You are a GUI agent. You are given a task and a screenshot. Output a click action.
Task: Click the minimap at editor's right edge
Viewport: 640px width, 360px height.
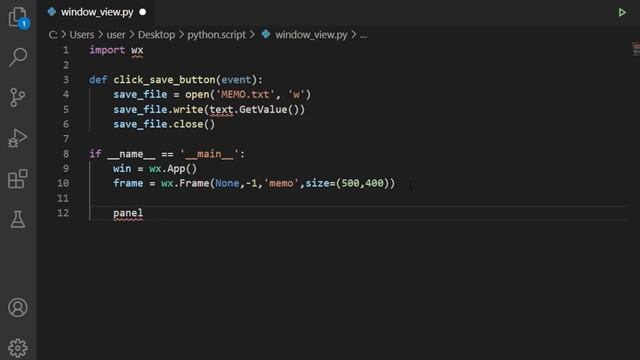(x=636, y=49)
